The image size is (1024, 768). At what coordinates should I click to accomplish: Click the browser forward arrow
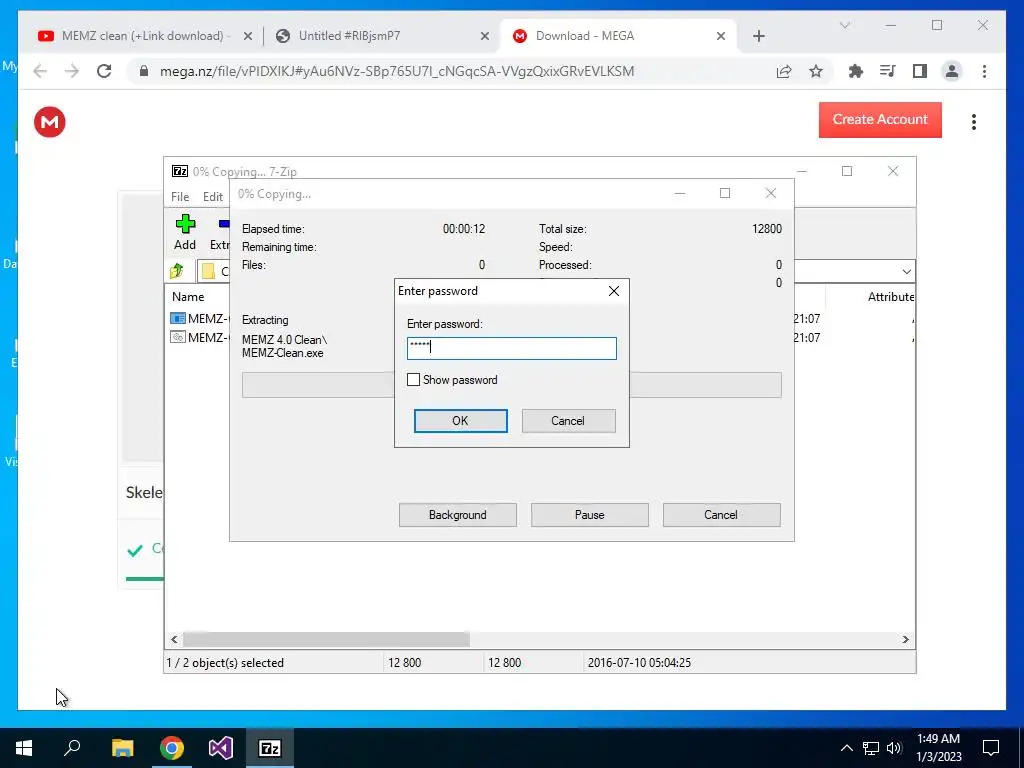click(72, 71)
